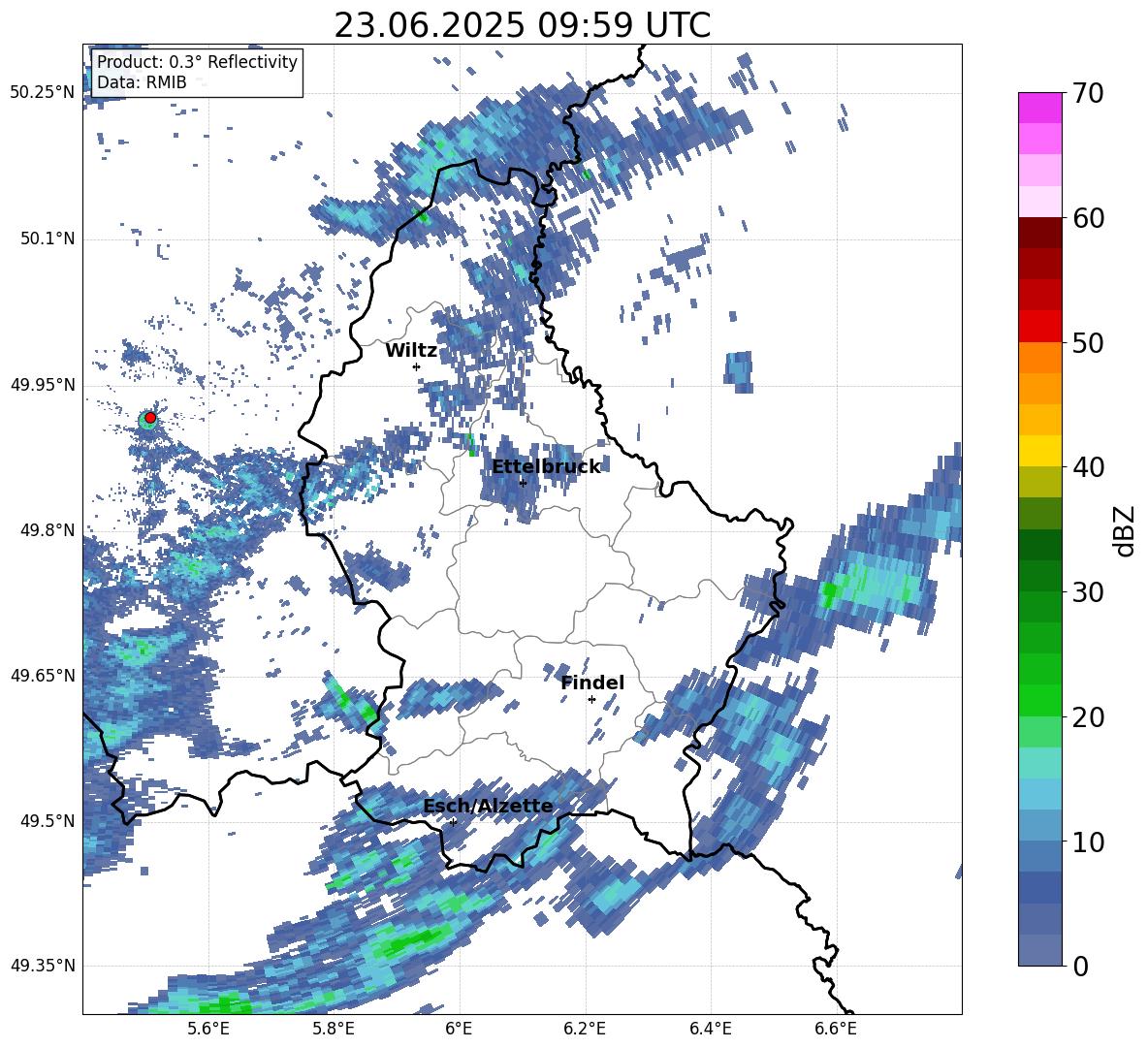This screenshot has width=1148, height=1048.
Task: Click the dBZ colorbar axis label
Action: click(x=1126, y=530)
